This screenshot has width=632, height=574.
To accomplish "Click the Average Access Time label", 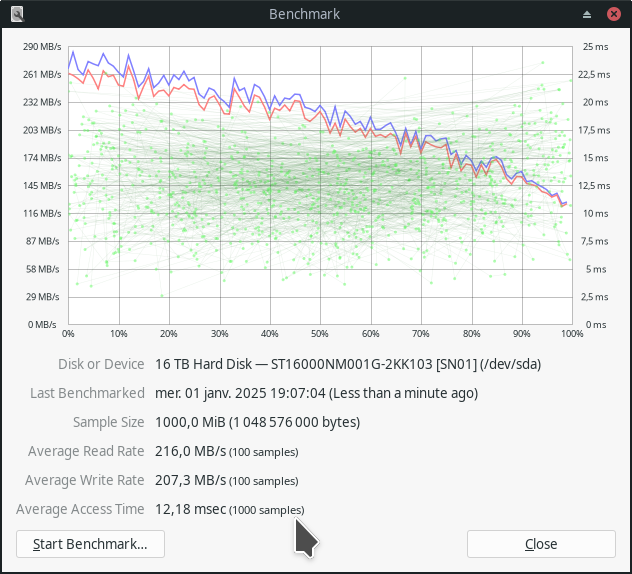I will pos(80,509).
